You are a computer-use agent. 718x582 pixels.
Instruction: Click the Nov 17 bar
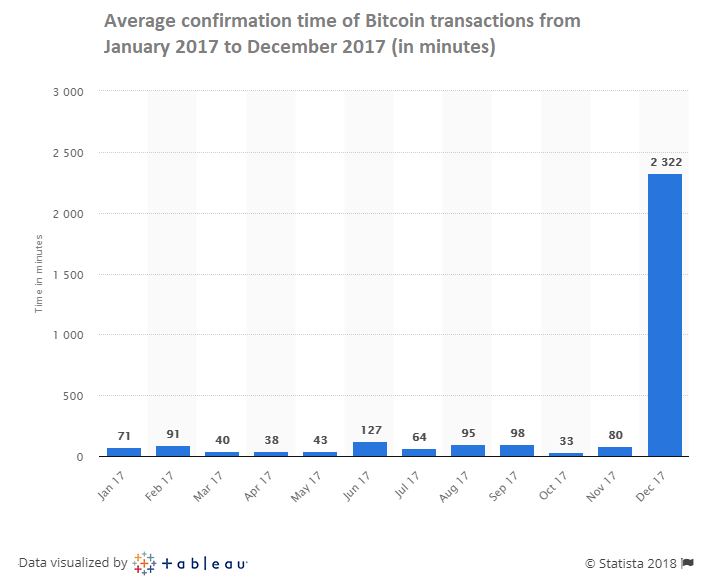coord(615,451)
